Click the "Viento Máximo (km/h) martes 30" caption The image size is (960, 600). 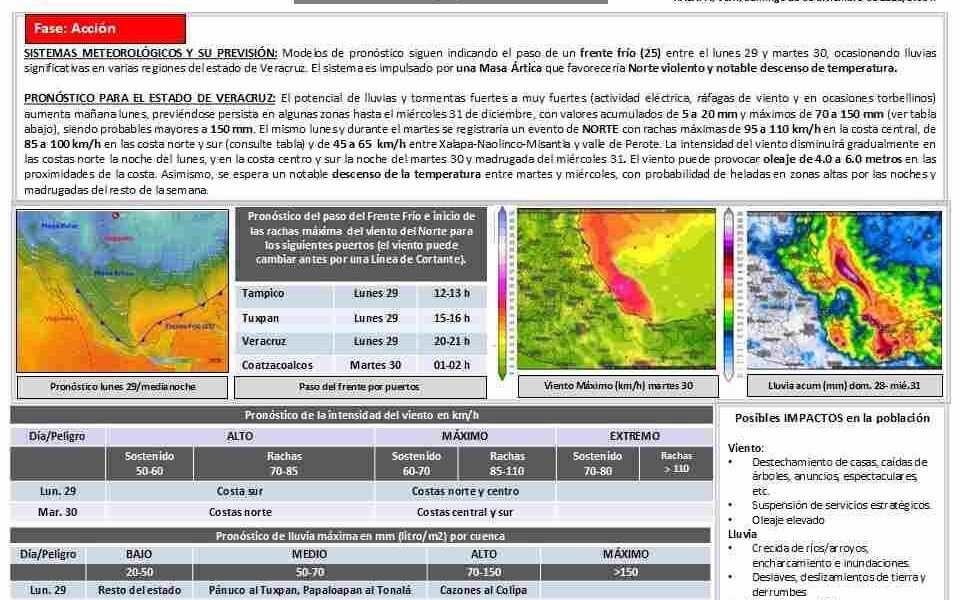pyautogui.click(x=617, y=385)
